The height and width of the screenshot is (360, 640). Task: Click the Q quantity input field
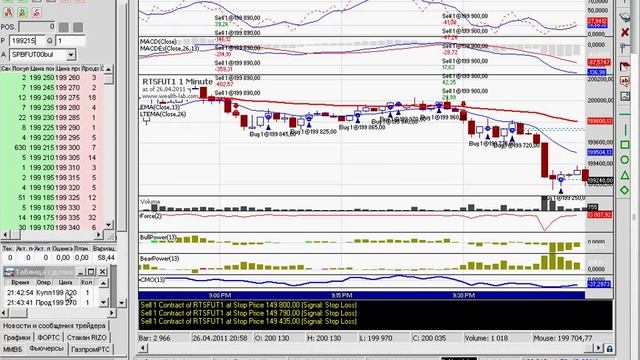(x=71, y=40)
